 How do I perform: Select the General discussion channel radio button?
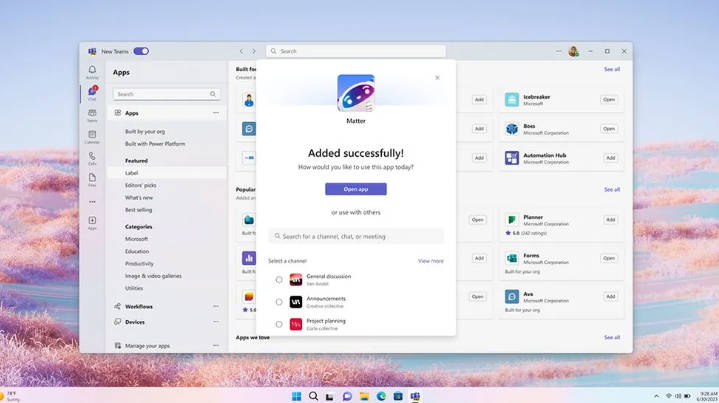[x=279, y=280]
